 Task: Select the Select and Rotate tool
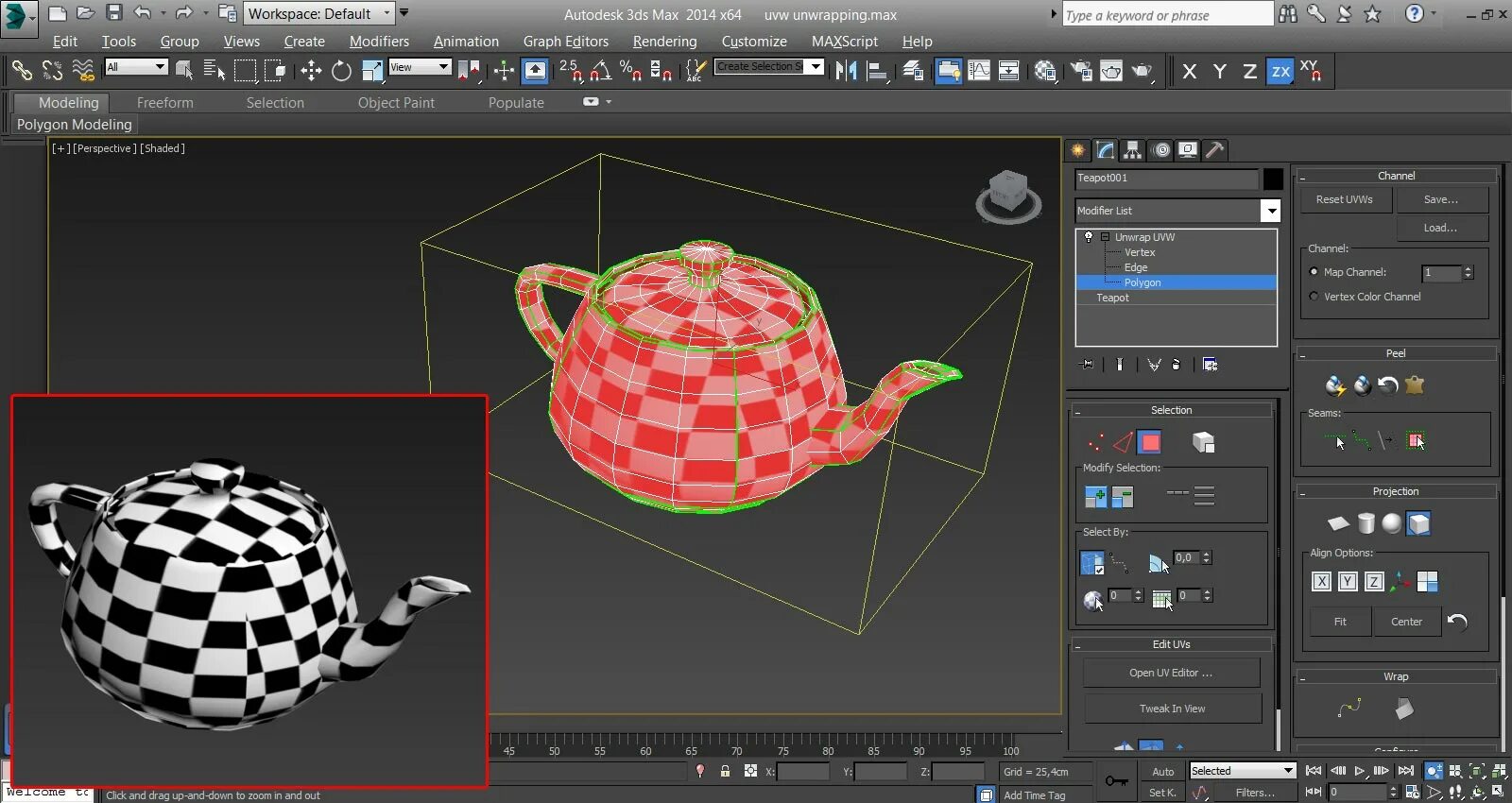point(341,71)
